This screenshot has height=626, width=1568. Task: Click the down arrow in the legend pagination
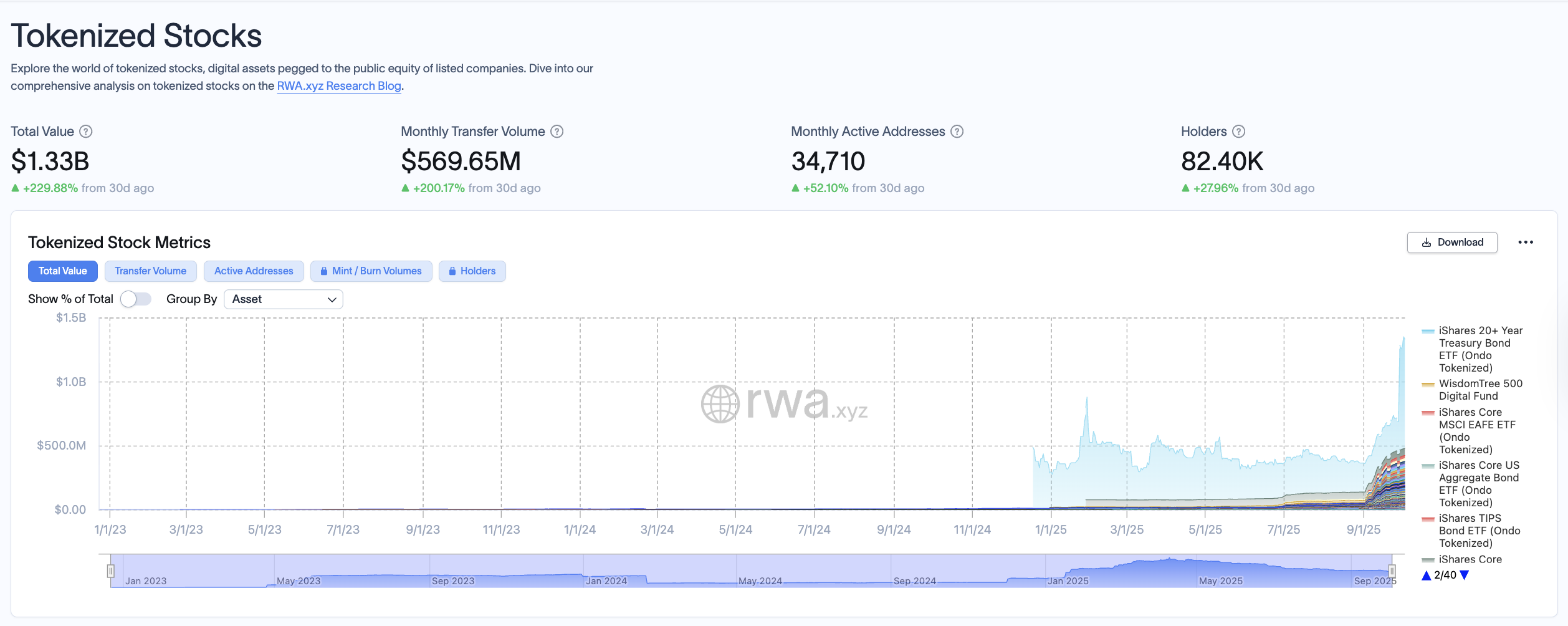tap(1463, 575)
